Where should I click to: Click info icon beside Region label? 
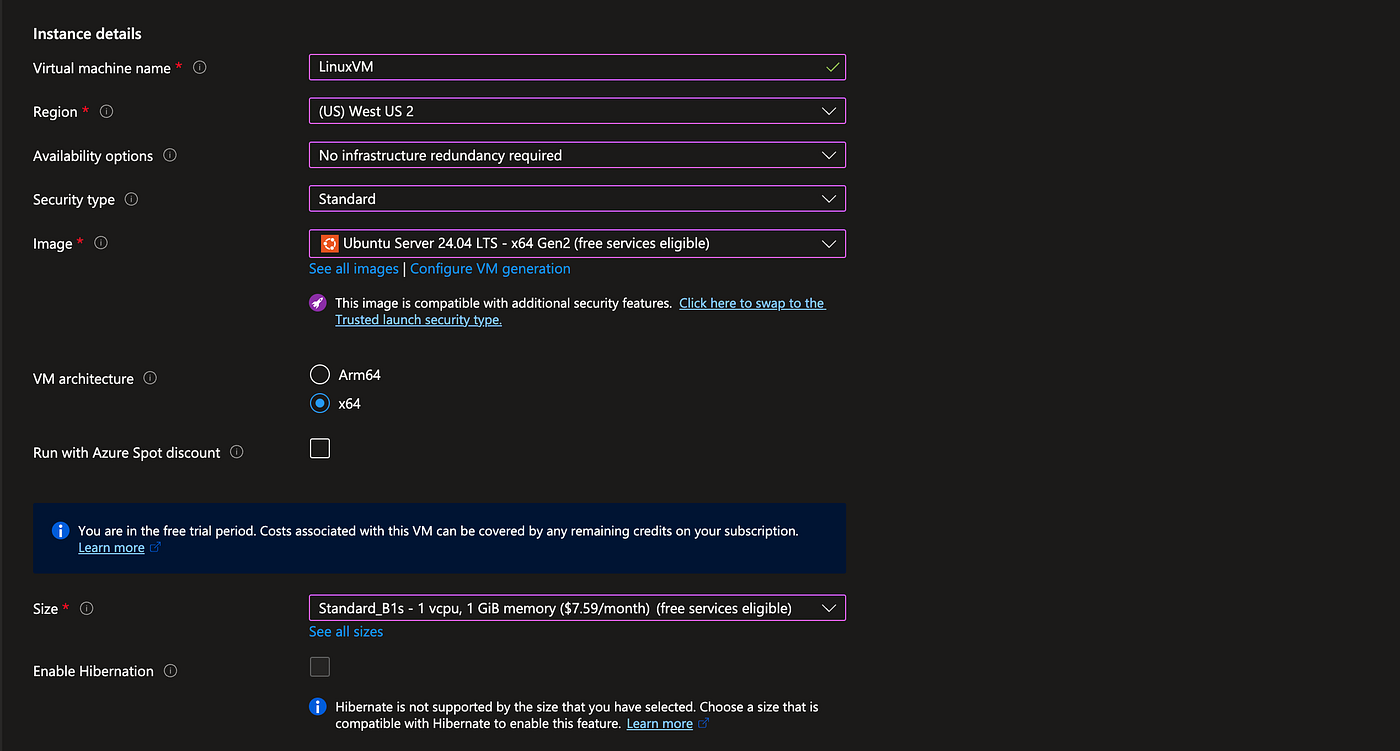[x=107, y=112]
